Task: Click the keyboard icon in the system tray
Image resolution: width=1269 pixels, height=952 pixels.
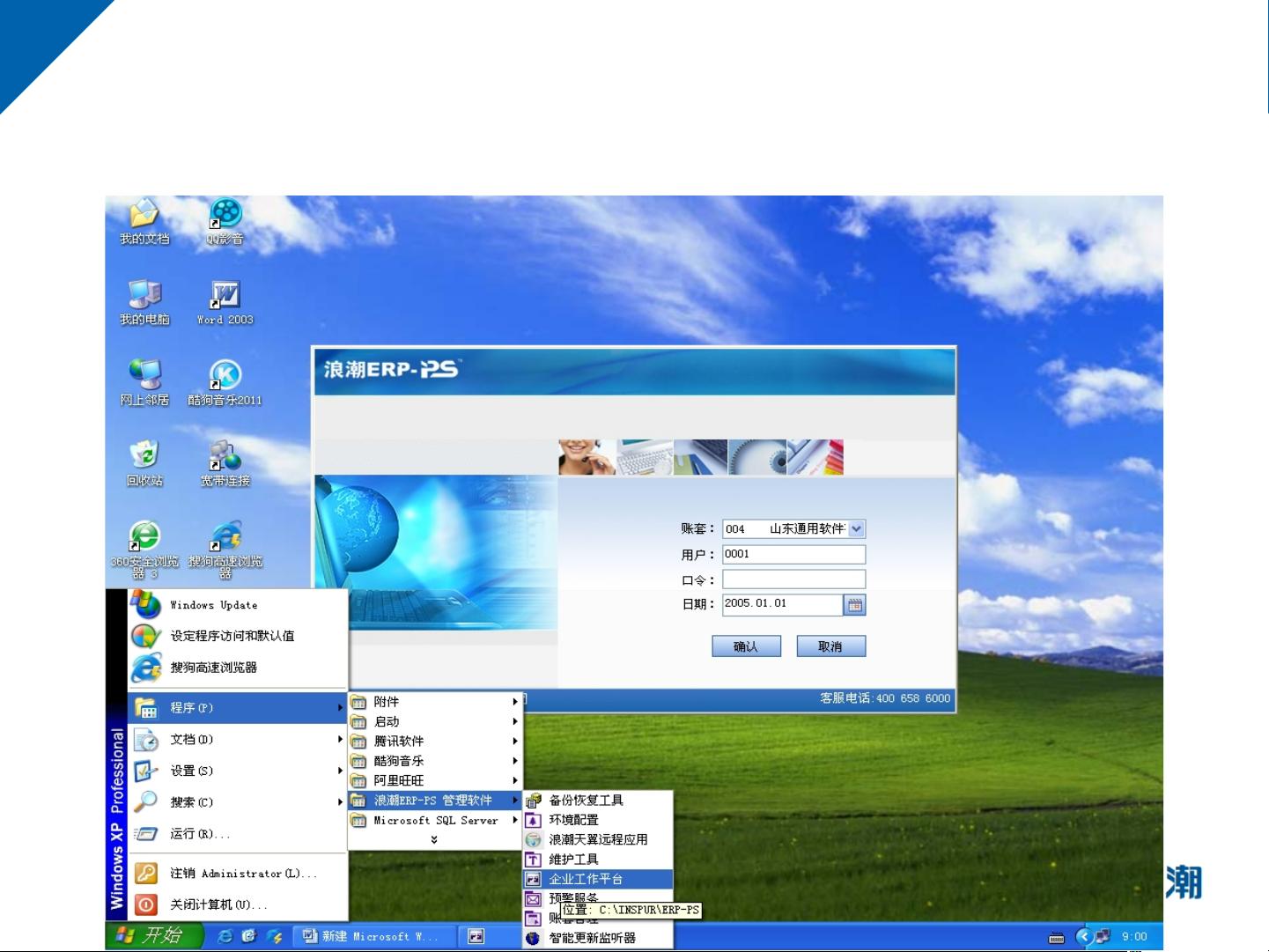Action: [x=1057, y=938]
